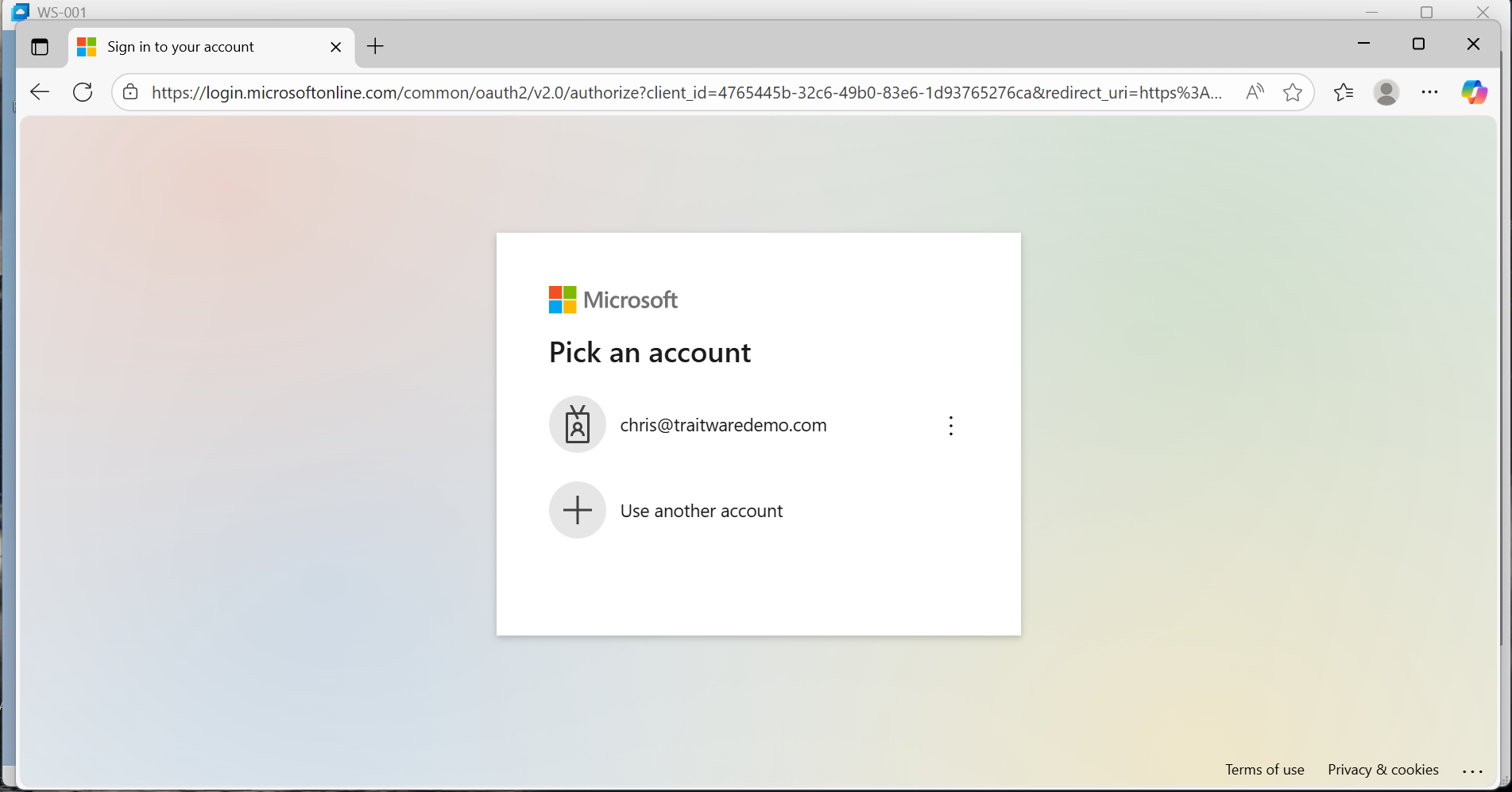
Task: Maximize the WS-001 remote session window
Action: [x=1427, y=12]
